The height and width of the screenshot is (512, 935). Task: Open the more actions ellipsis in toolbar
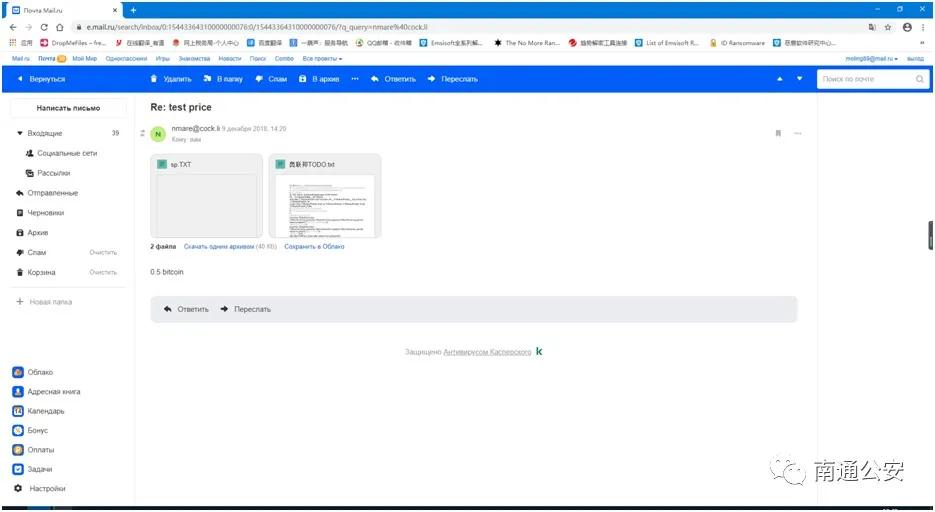coord(355,79)
